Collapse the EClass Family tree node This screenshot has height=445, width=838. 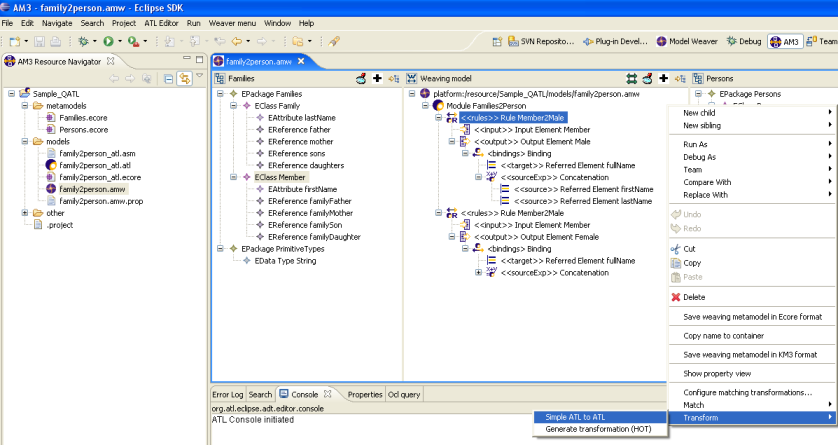pos(234,106)
